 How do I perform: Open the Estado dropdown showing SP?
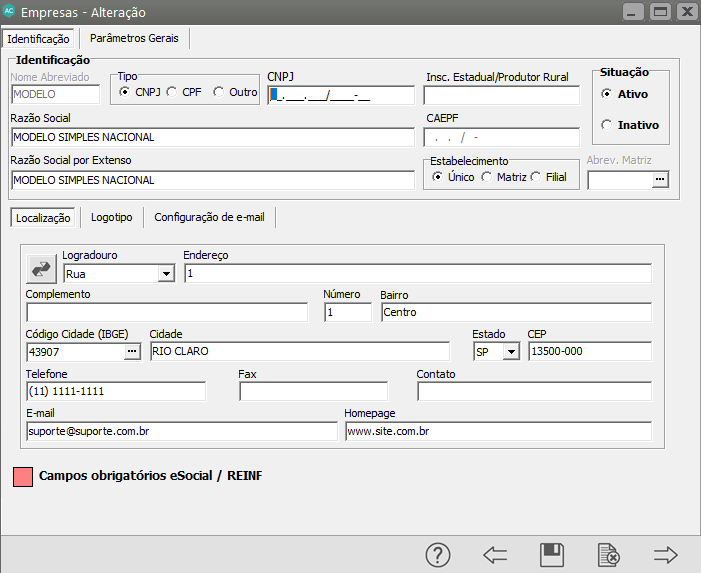tap(511, 351)
